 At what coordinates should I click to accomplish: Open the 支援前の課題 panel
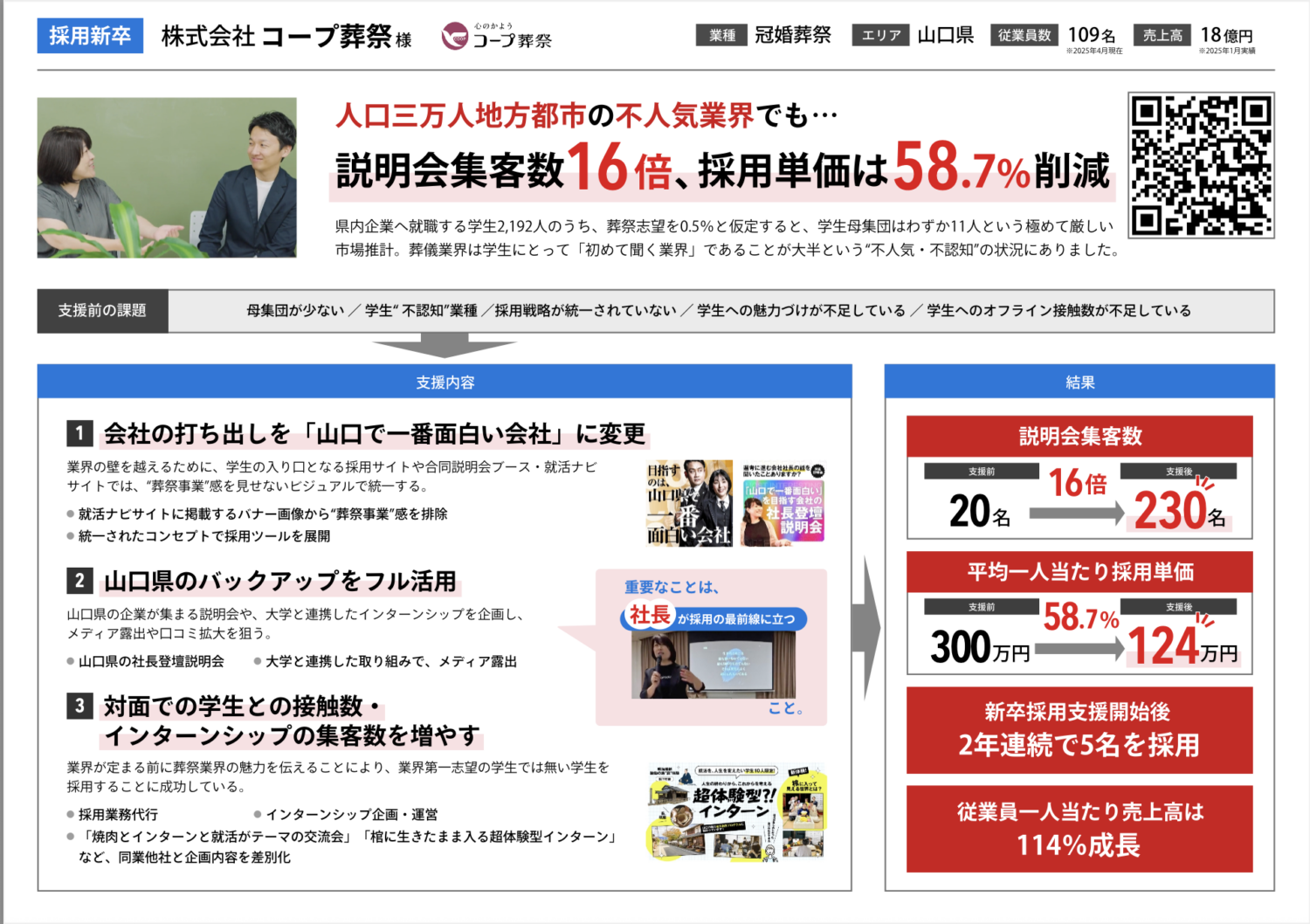tap(101, 310)
